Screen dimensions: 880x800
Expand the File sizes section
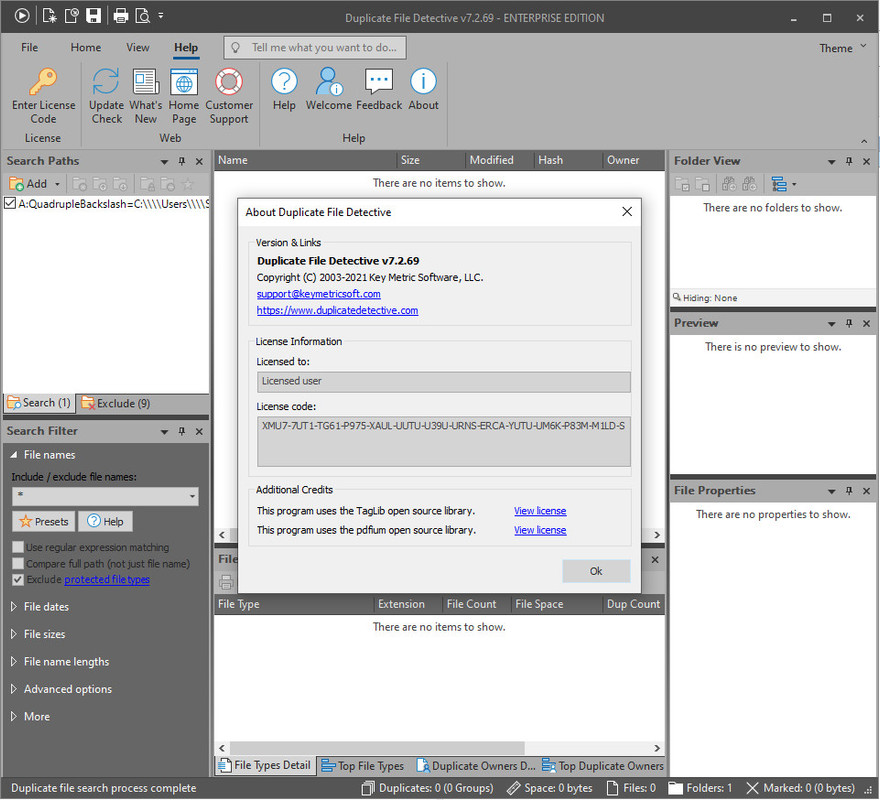[x=13, y=634]
